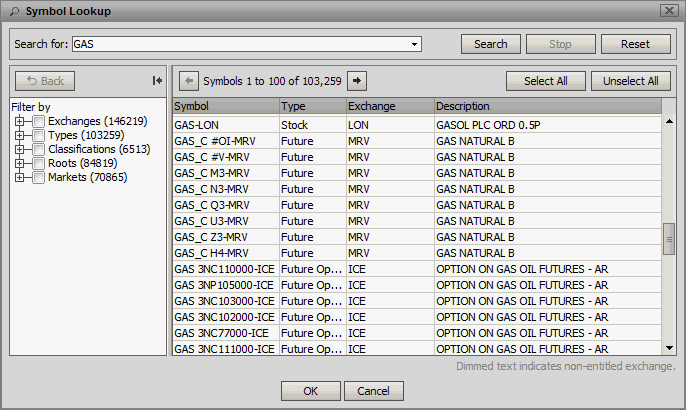This screenshot has height=410, width=686.
Task: Expand the Classifications tree node
Action: point(20,149)
